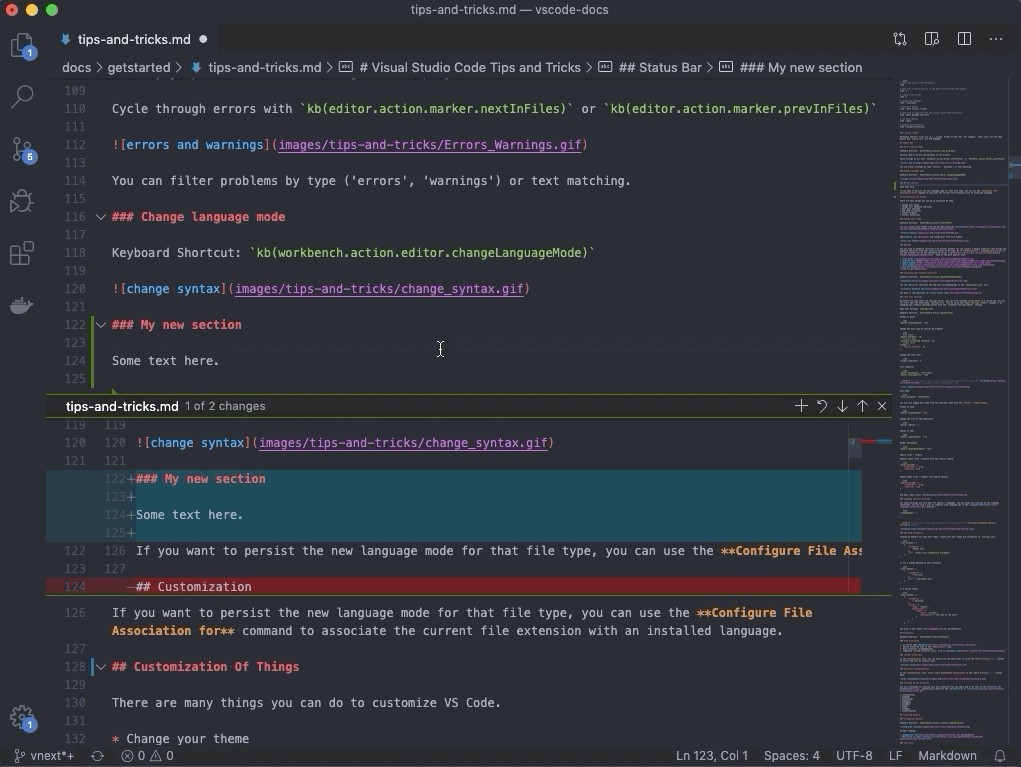Open Source Control with 5 pending changes
Image resolution: width=1021 pixels, height=767 pixels.
tap(21, 150)
